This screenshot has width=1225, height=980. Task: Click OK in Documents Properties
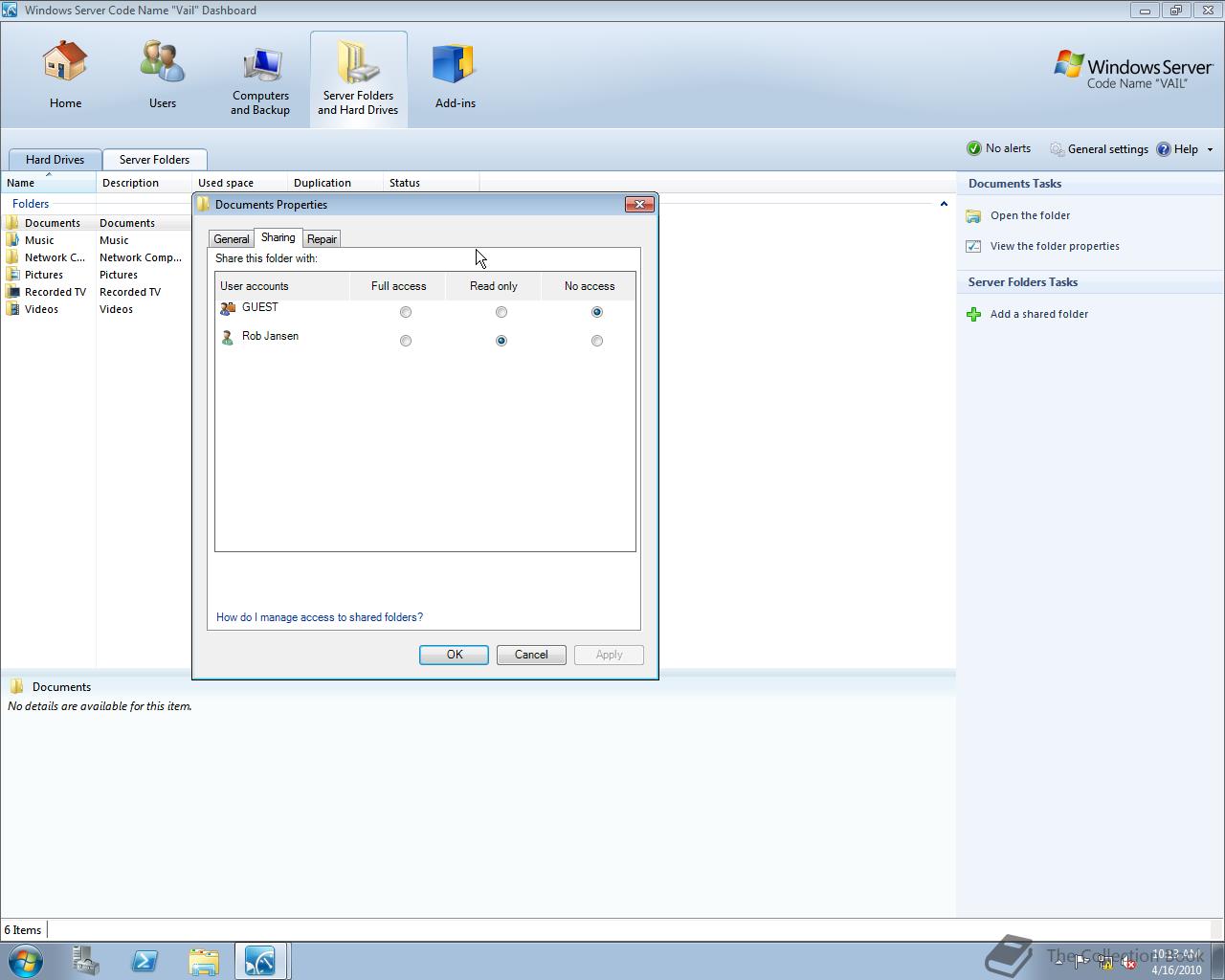454,655
